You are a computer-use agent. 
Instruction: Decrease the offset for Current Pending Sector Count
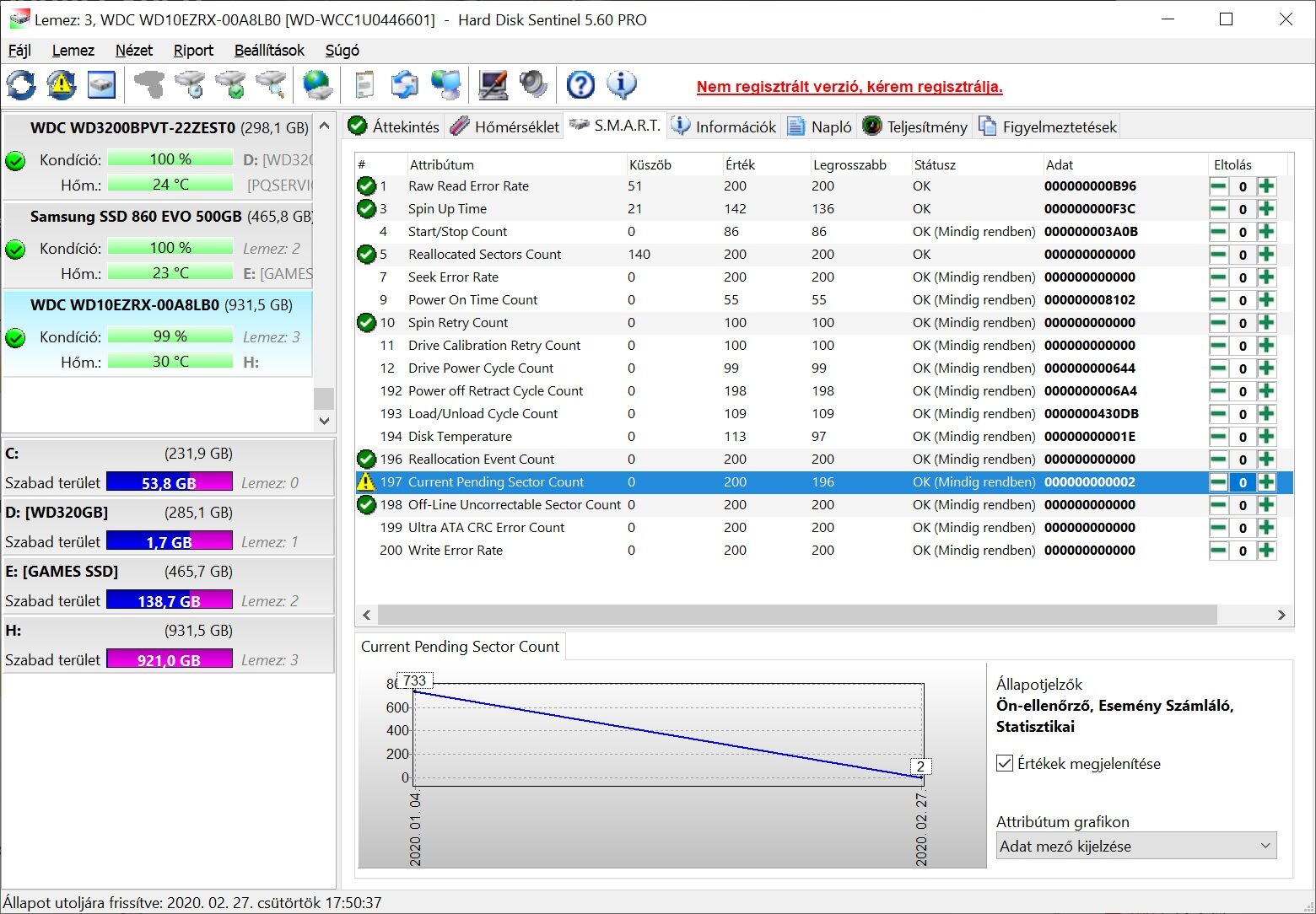click(1218, 482)
